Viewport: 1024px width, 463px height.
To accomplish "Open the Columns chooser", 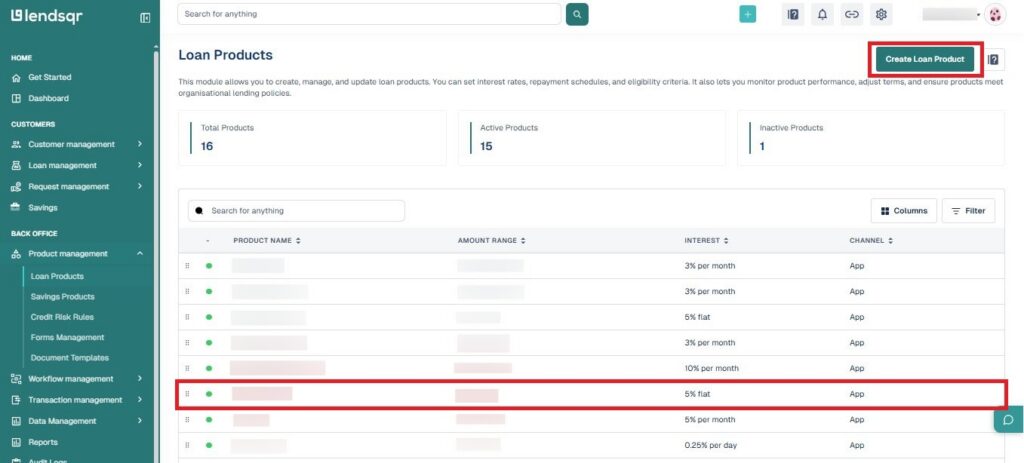I will (x=904, y=211).
